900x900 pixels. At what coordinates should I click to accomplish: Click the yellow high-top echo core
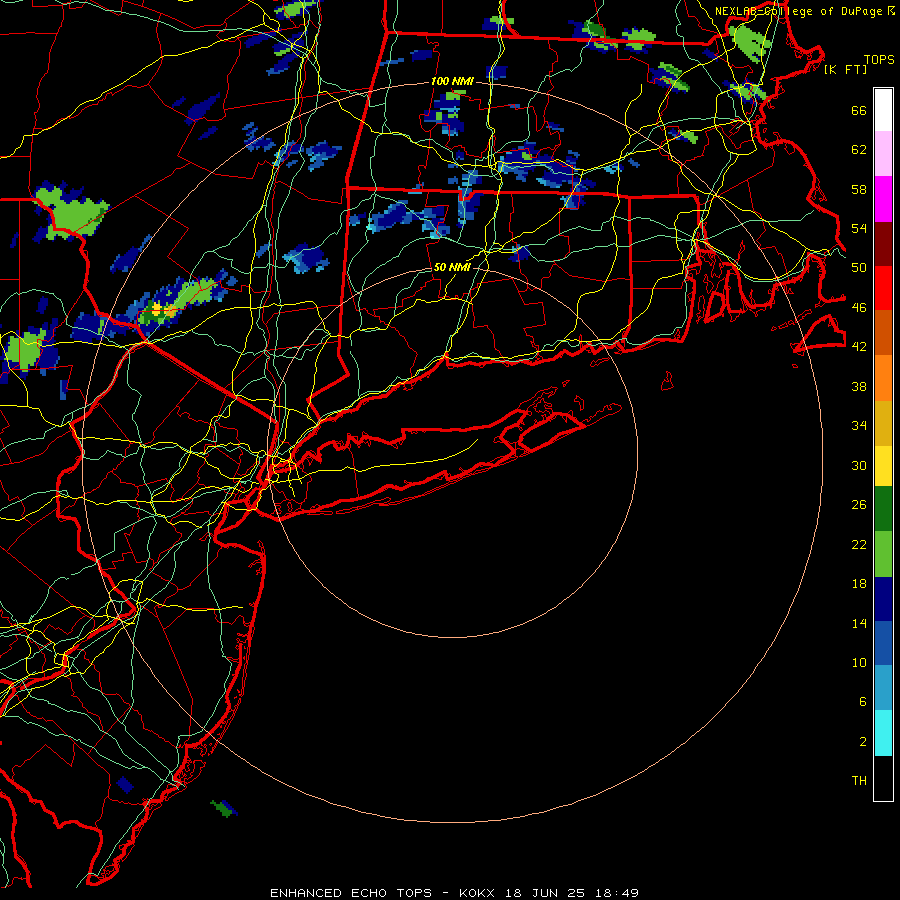pos(157,309)
